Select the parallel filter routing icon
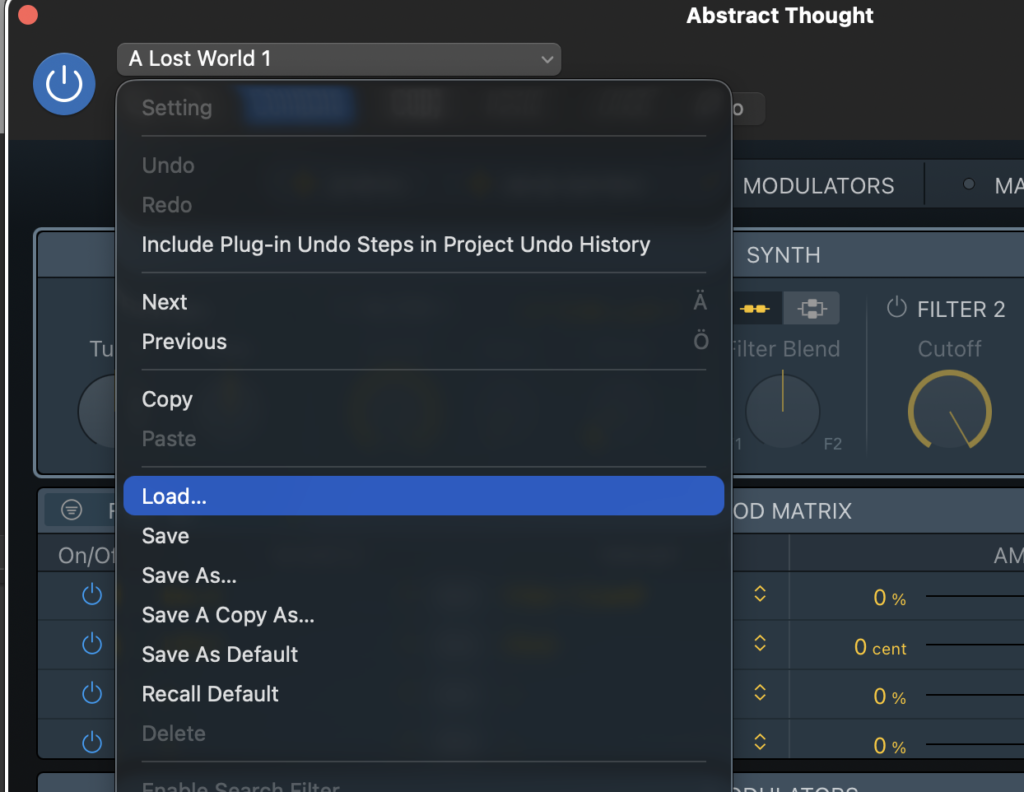Viewport: 1024px width, 792px height. tap(810, 309)
